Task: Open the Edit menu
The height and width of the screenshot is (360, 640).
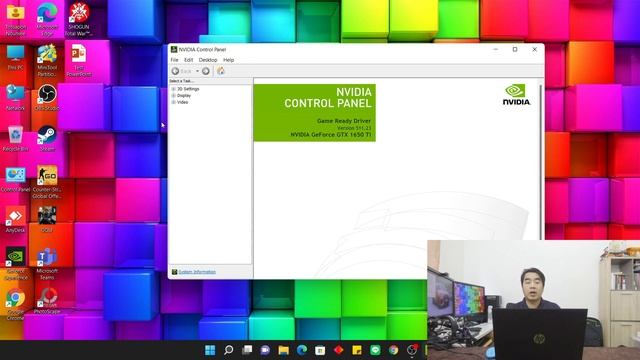Action: pyautogui.click(x=188, y=60)
